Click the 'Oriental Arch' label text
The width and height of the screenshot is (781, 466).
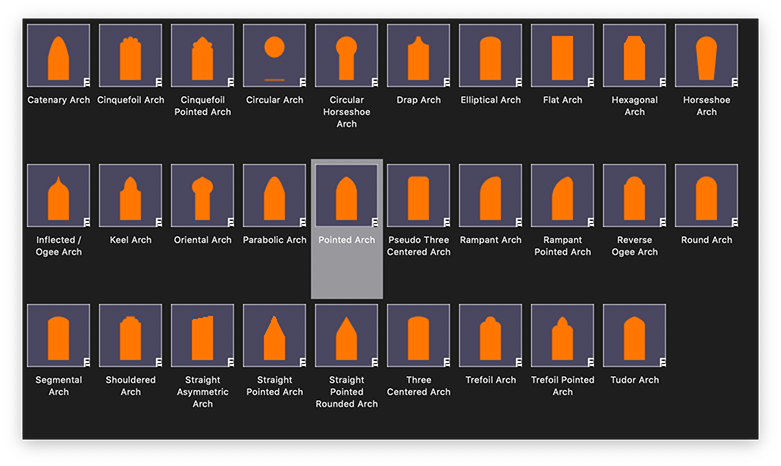(203, 240)
